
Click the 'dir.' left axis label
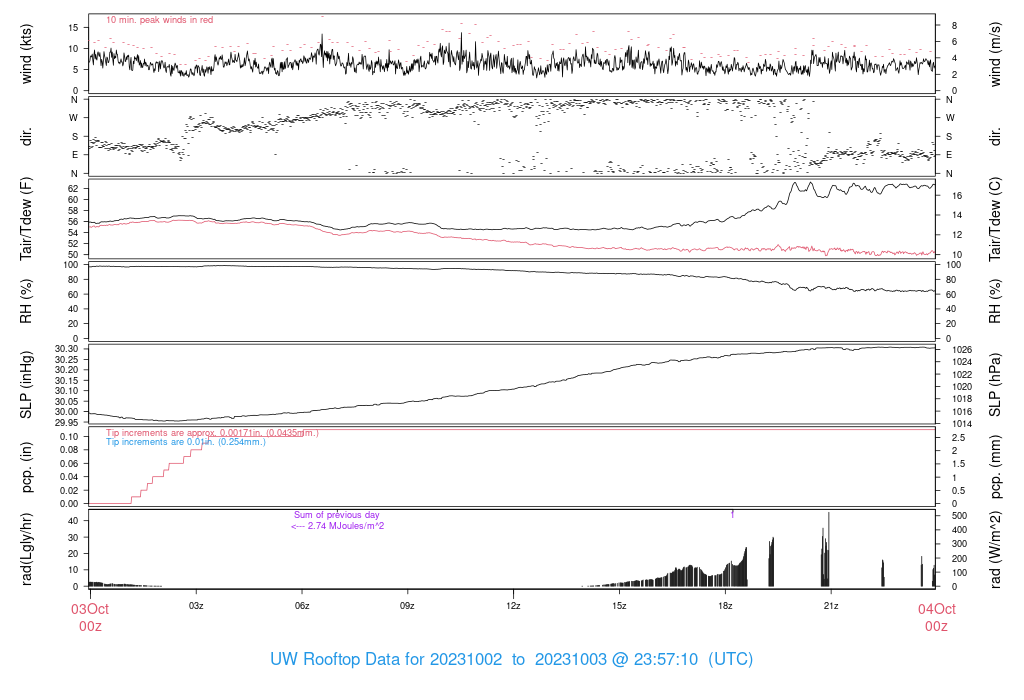point(26,136)
